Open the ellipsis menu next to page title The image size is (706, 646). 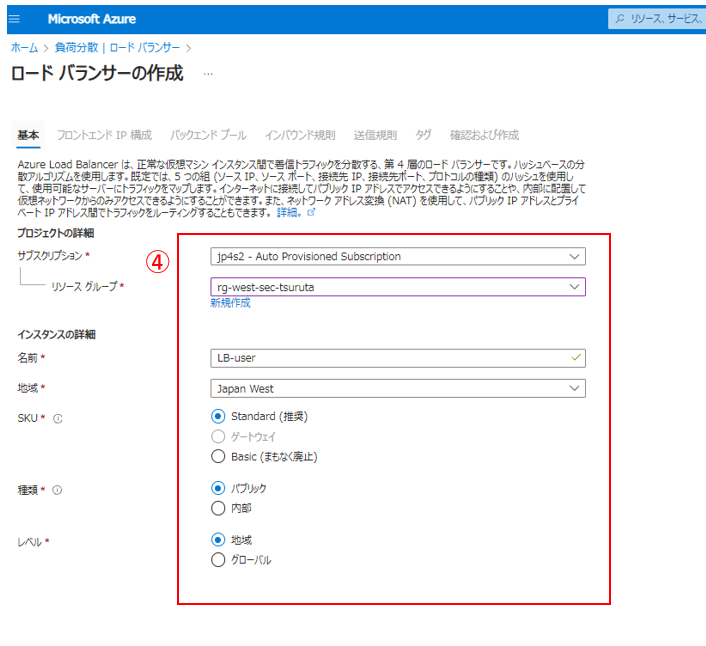pyautogui.click(x=208, y=74)
